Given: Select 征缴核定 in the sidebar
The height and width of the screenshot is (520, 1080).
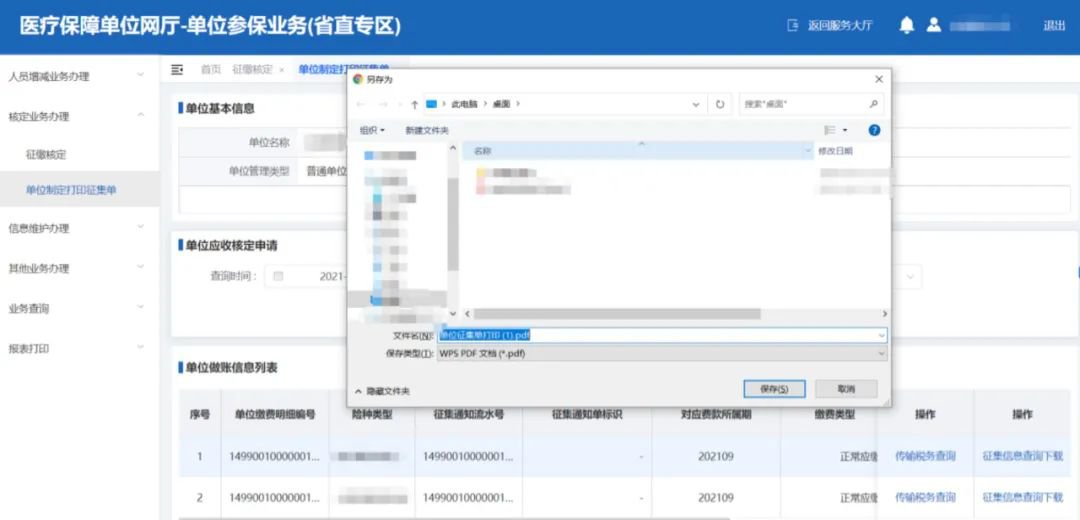Looking at the screenshot, I should (x=46, y=155).
